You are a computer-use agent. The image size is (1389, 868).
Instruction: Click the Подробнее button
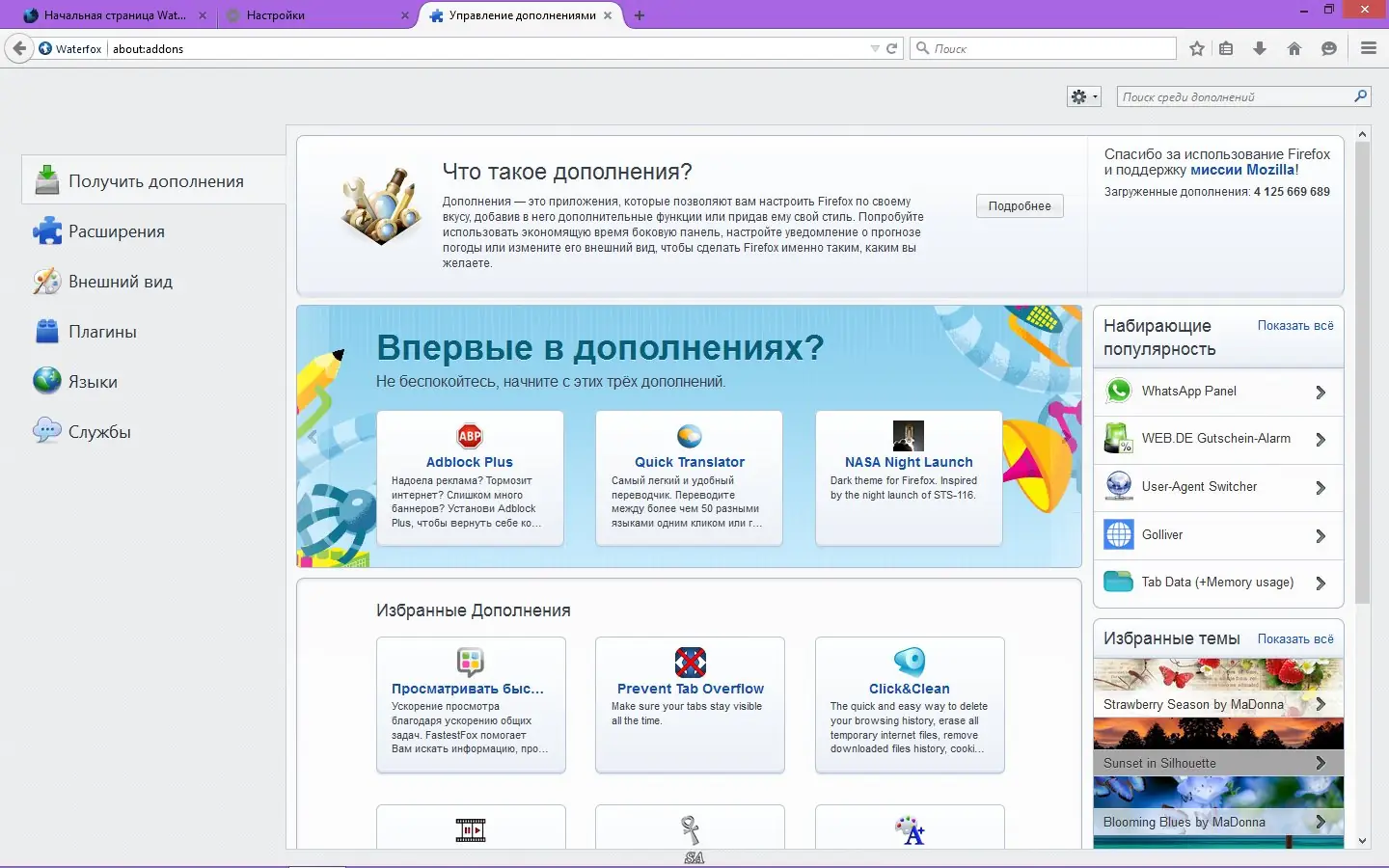pyautogui.click(x=1020, y=206)
